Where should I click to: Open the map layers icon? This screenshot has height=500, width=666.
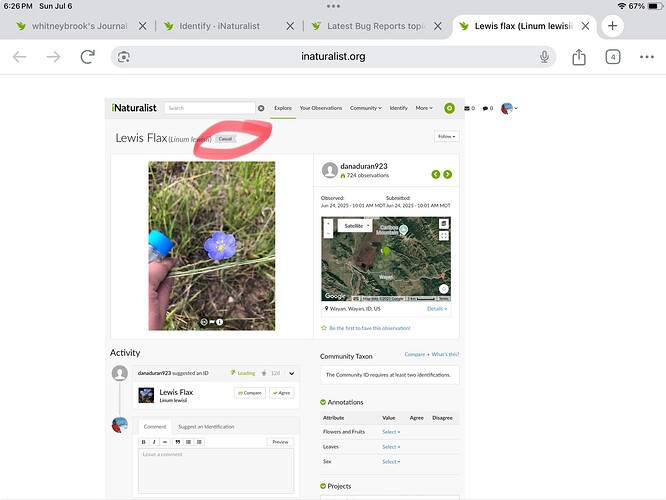(x=443, y=223)
